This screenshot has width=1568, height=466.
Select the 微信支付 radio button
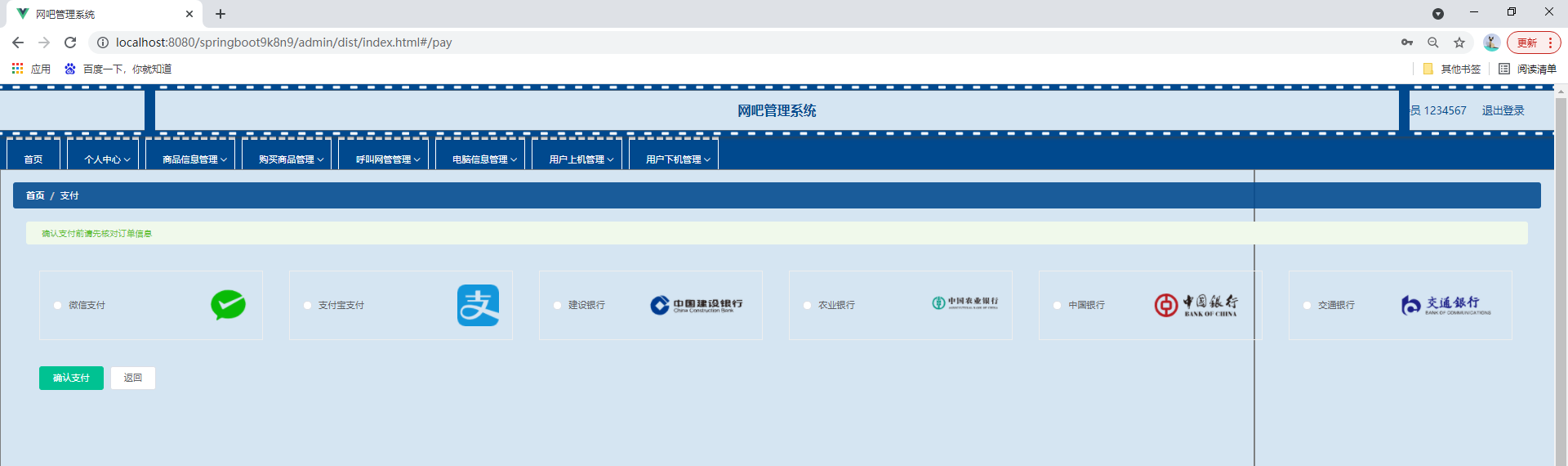point(57,305)
